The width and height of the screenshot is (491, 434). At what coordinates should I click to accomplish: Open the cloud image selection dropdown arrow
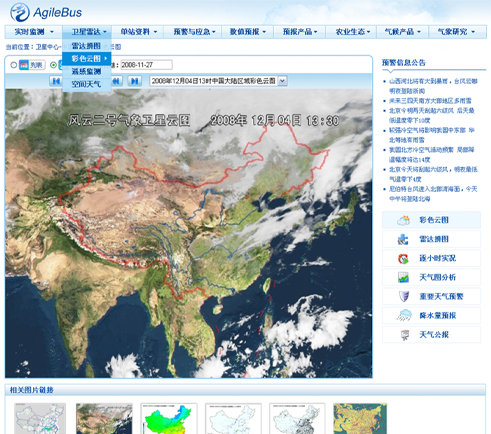point(283,81)
